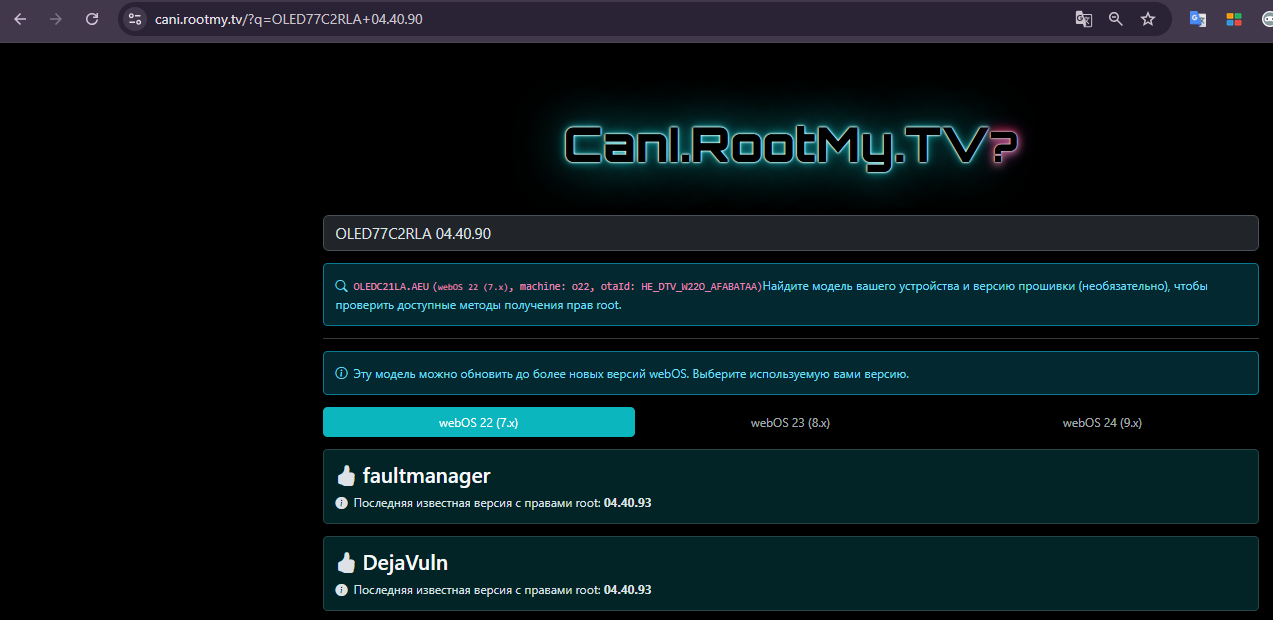Click info icon in the webOS update notice

(x=341, y=374)
